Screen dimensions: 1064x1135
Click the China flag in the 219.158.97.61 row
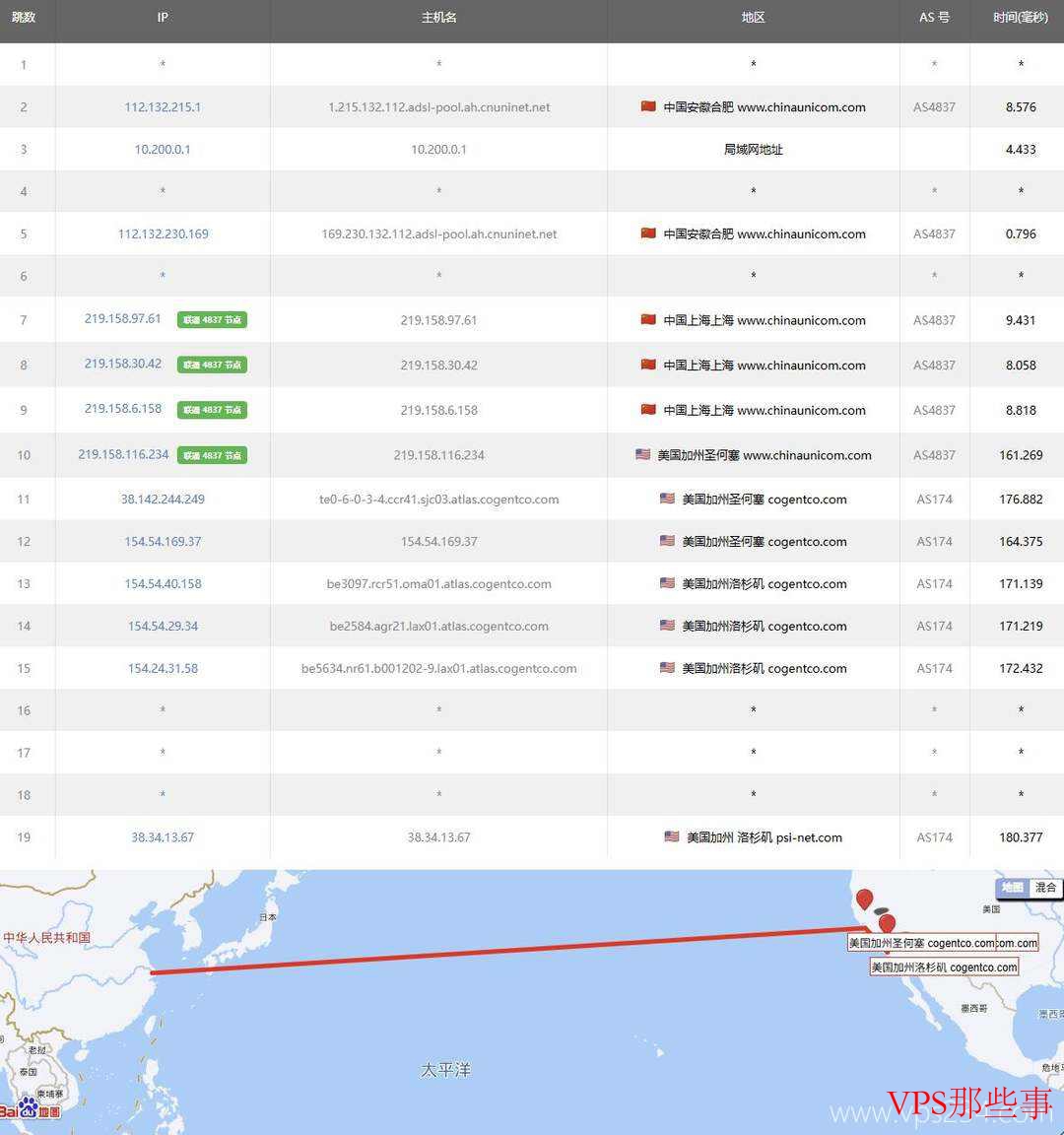(648, 319)
